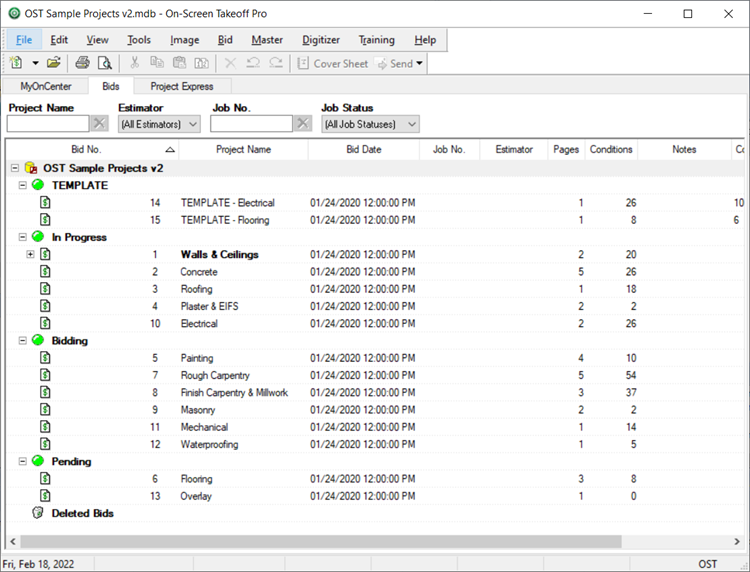Switch to the MyOnCenter tab
This screenshot has height=572, width=750.
pos(45,87)
